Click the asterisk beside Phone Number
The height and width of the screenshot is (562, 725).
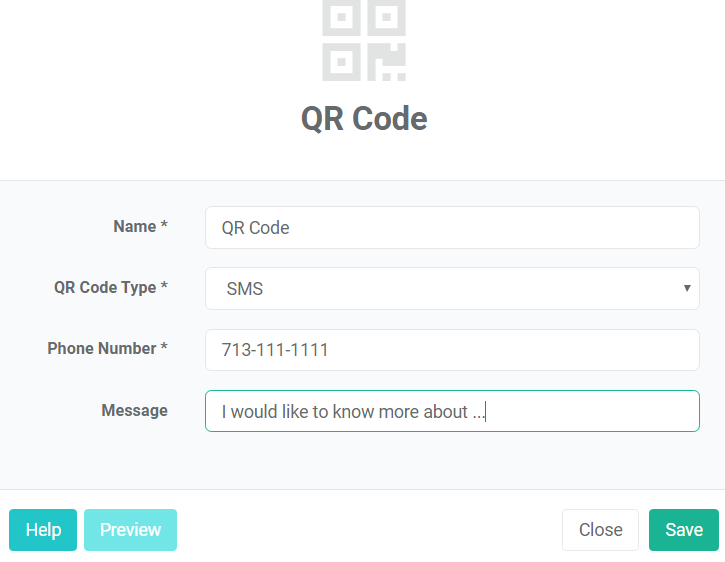pos(164,346)
